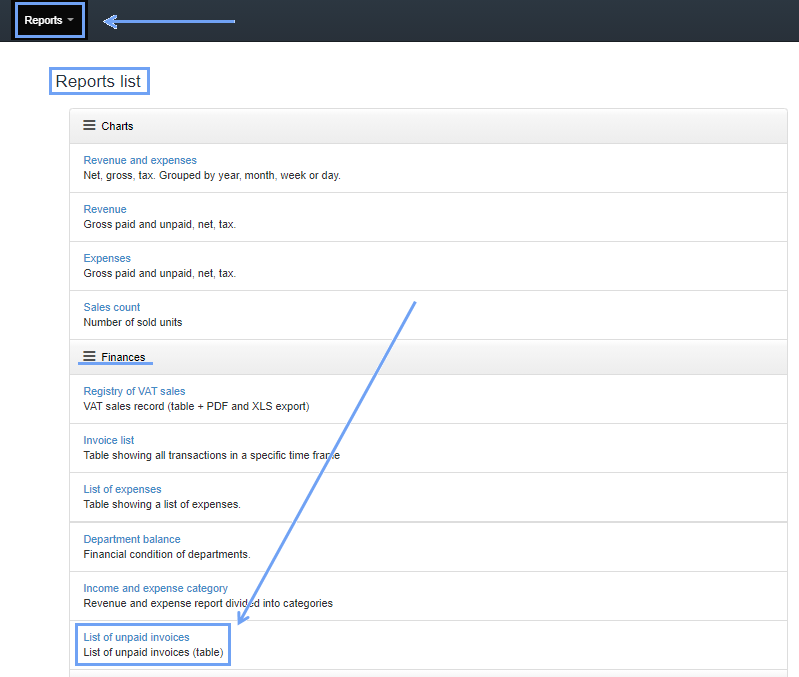
Task: Open the Expenses chart link
Action: pos(107,258)
